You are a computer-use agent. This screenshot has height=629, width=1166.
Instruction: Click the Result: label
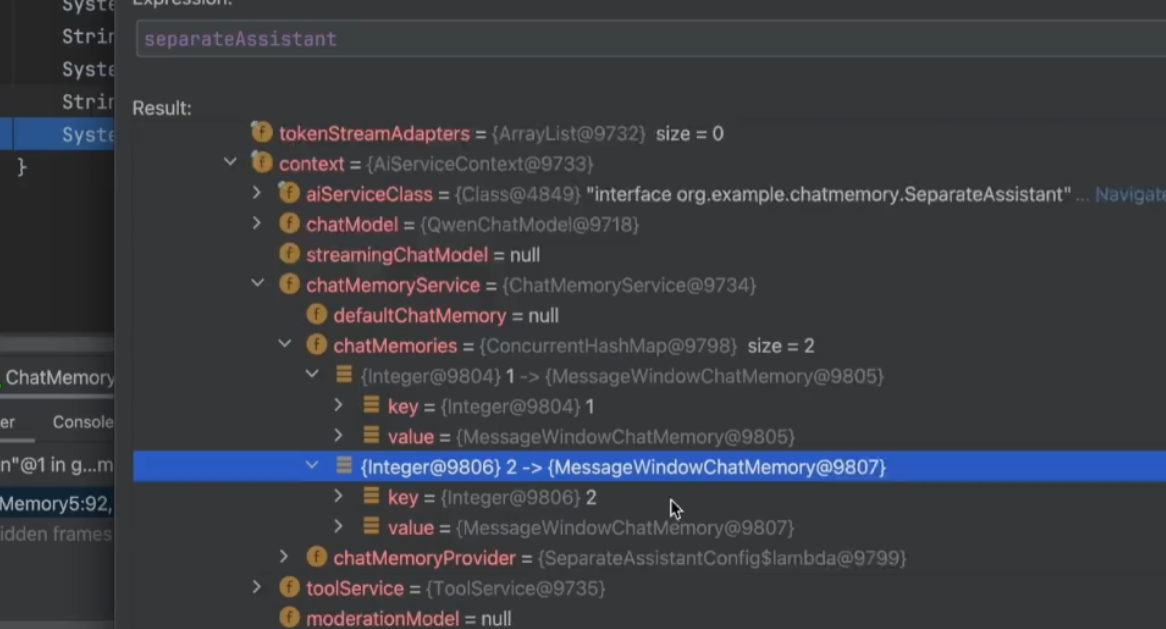(x=162, y=109)
